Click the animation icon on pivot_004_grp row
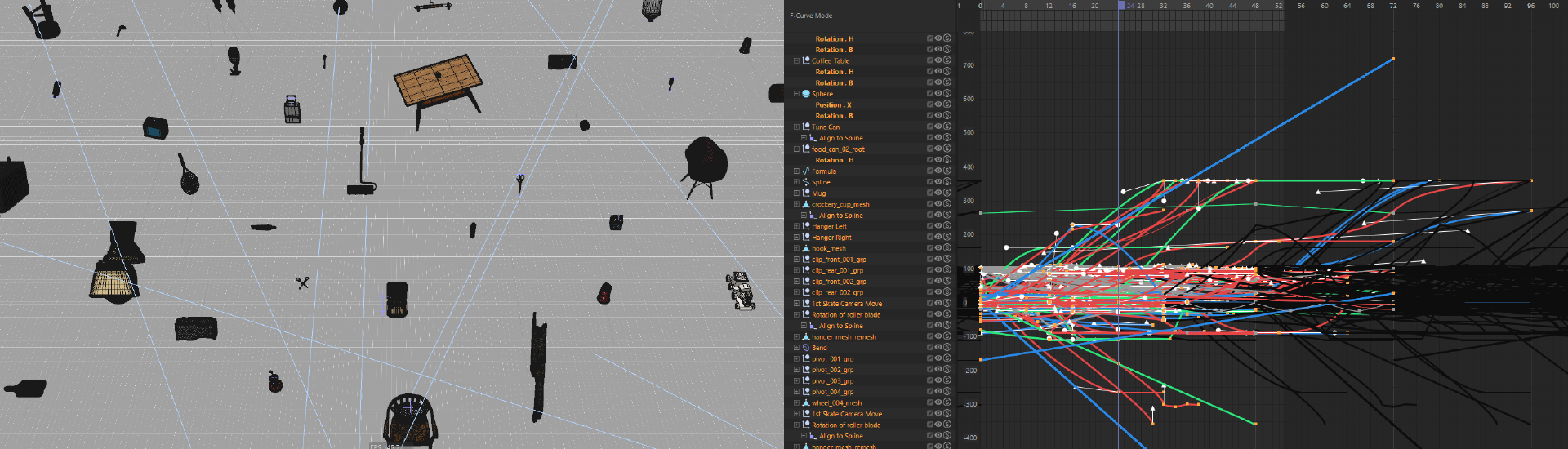 tap(929, 392)
